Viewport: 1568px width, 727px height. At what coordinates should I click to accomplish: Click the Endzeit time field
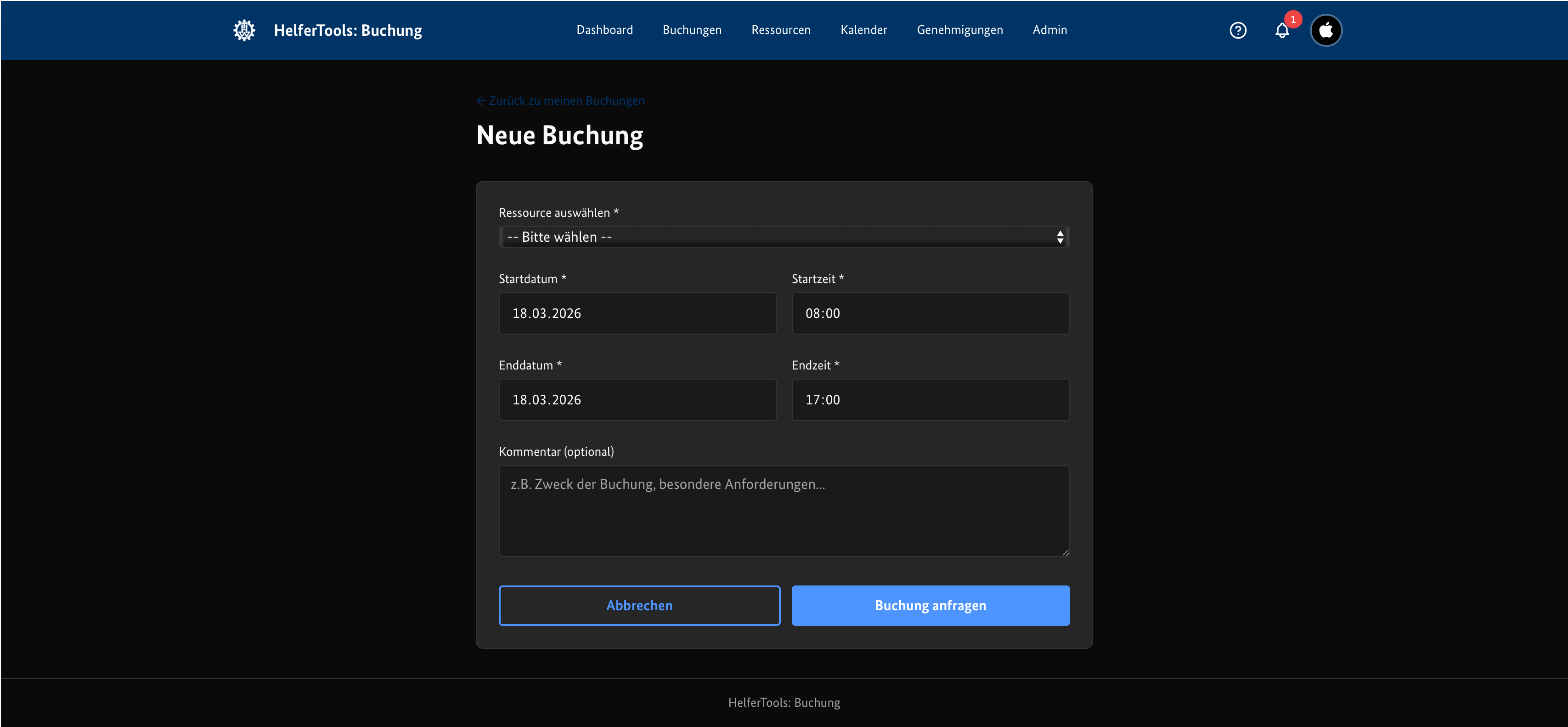(x=930, y=399)
